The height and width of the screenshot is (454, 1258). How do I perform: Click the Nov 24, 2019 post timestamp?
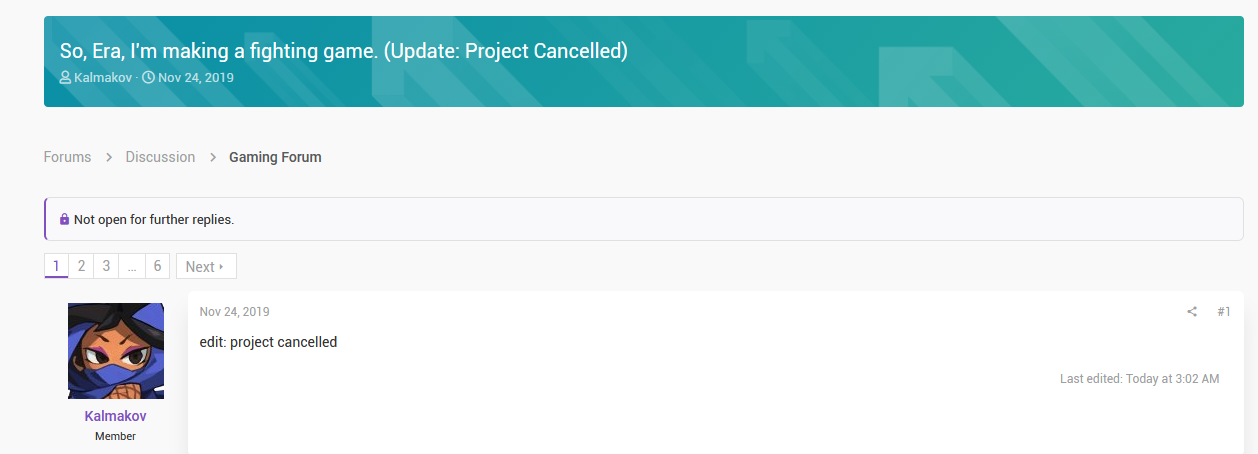tap(234, 312)
